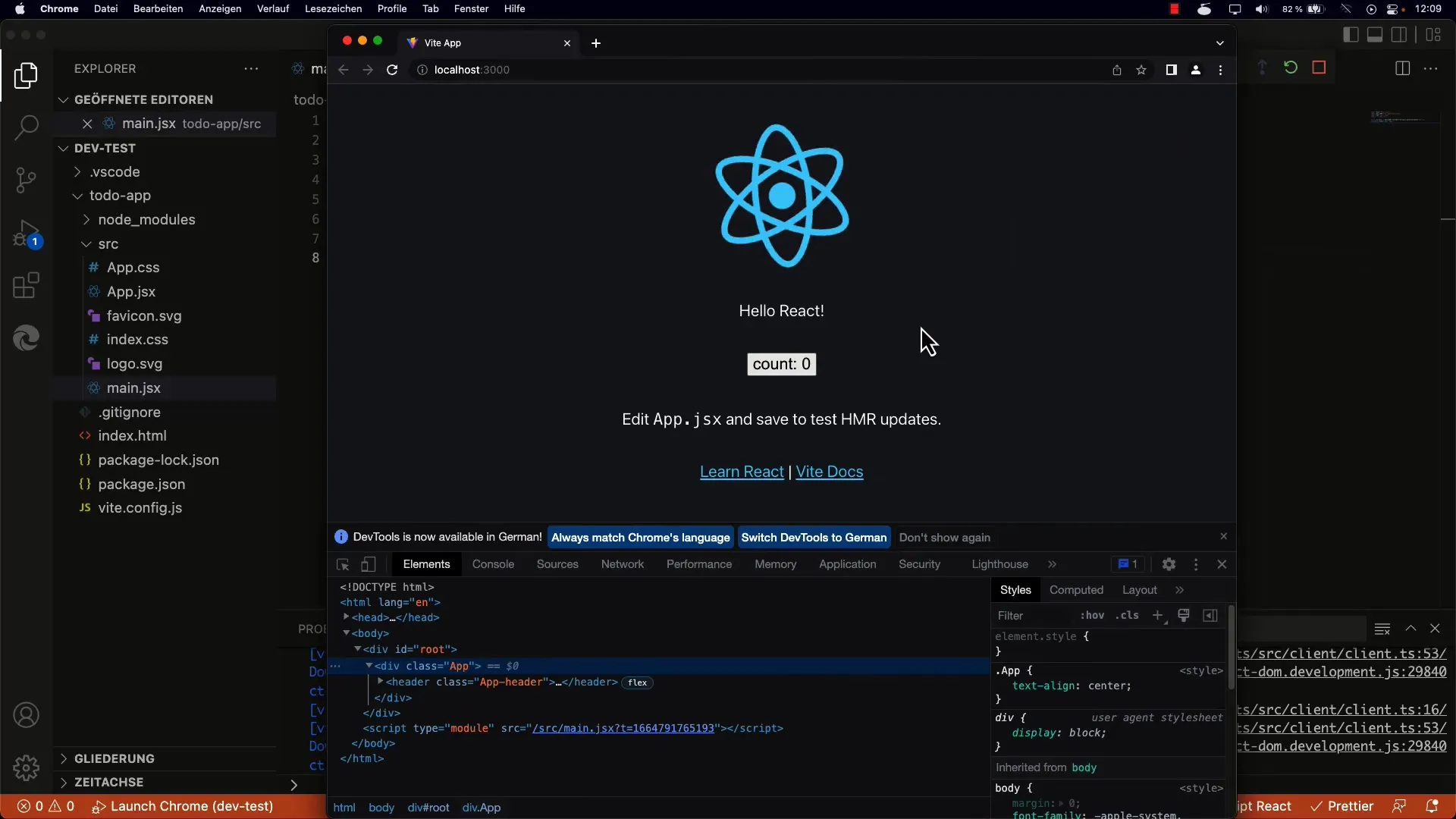Click the Elements panel tab in DevTools
This screenshot has height=819, width=1456.
(426, 564)
